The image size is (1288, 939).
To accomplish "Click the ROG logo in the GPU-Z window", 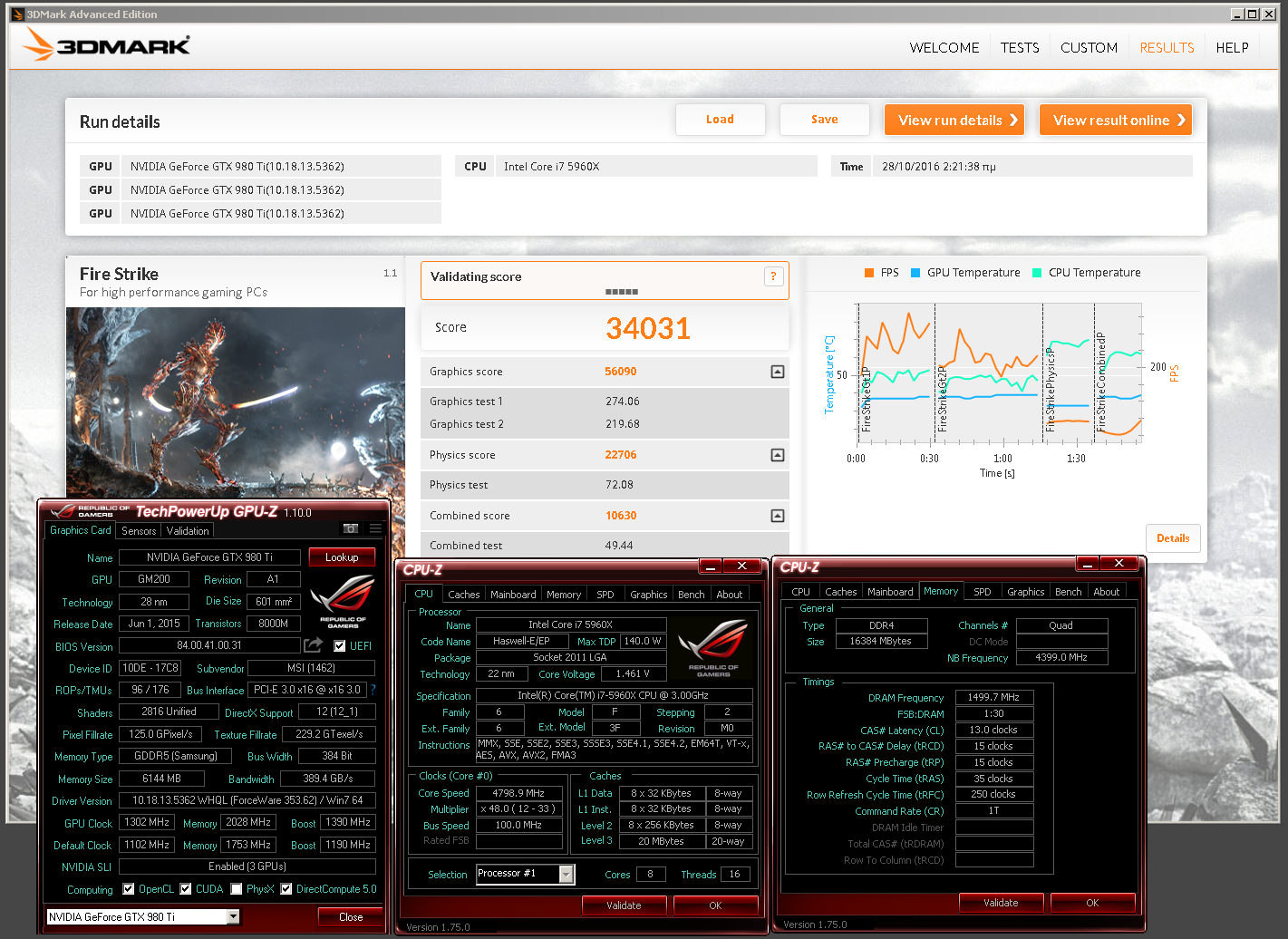I will [342, 602].
